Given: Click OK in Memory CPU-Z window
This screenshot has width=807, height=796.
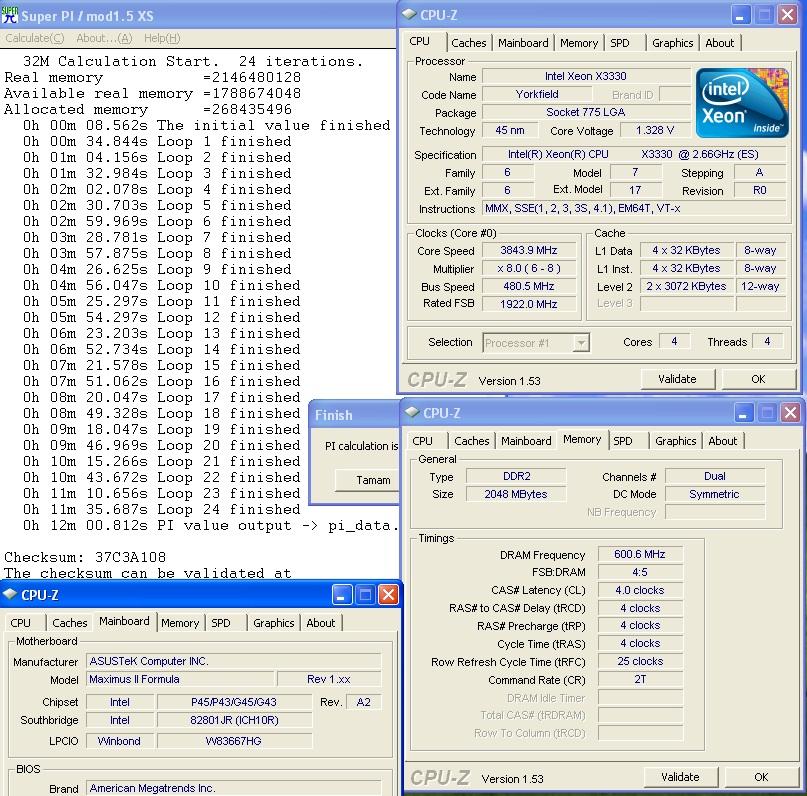Looking at the screenshot, I should (761, 777).
